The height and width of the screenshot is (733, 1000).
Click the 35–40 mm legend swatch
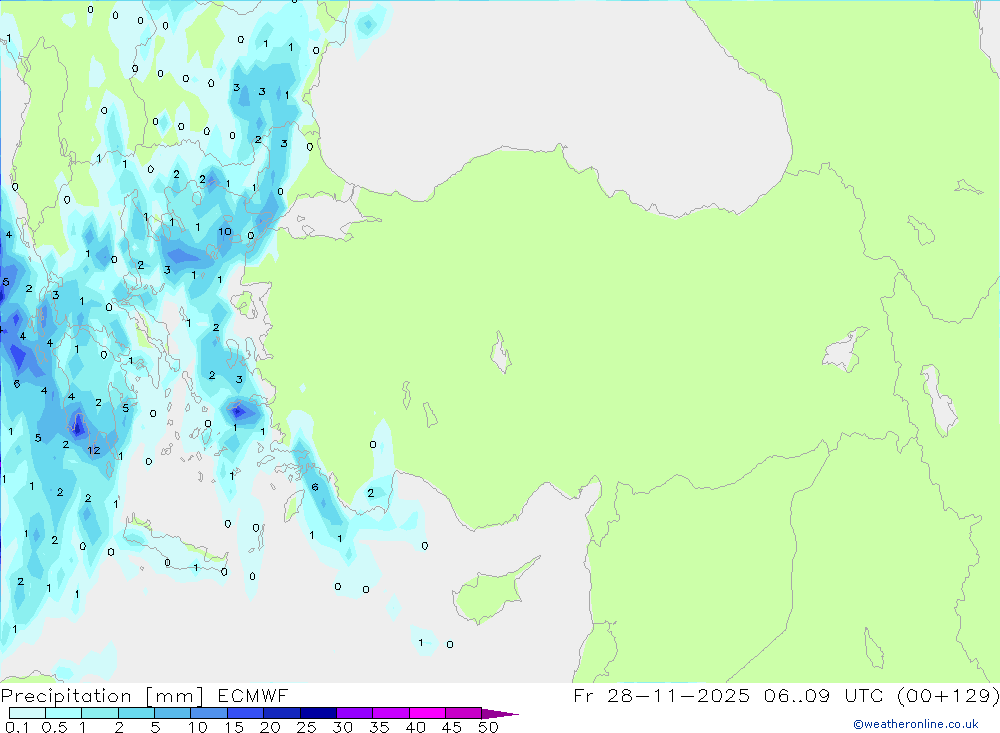[x=390, y=713]
